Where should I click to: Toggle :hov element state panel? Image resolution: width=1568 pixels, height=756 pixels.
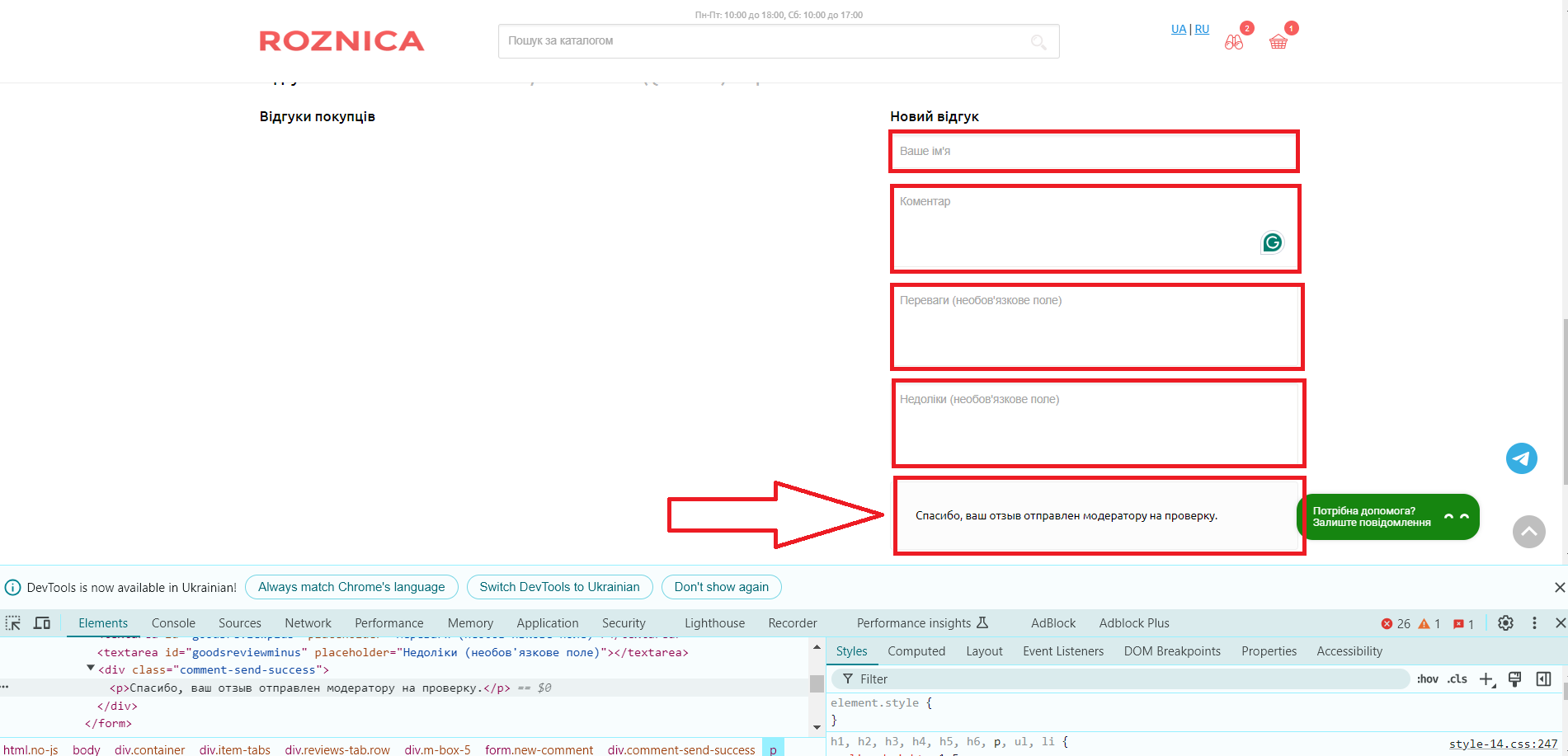click(x=1427, y=679)
